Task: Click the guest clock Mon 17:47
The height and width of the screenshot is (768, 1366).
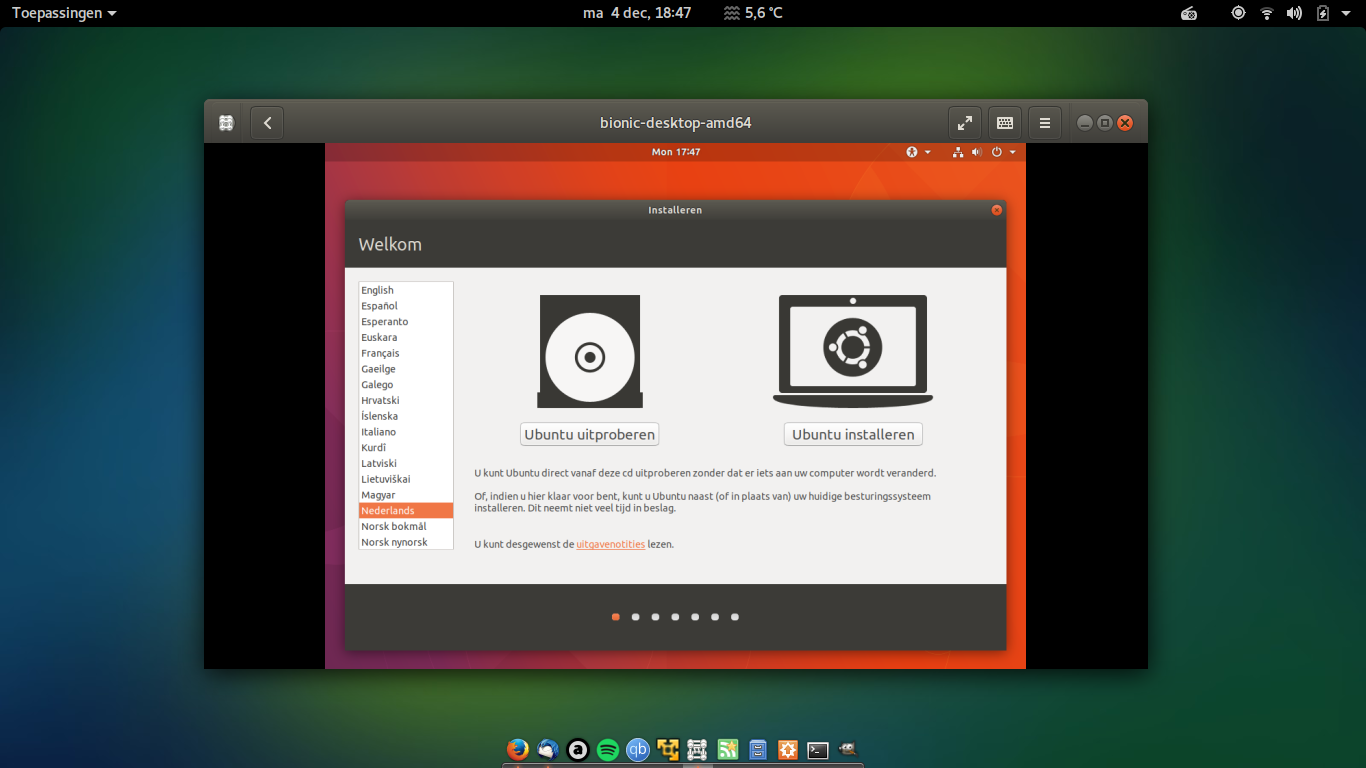Action: (676, 152)
